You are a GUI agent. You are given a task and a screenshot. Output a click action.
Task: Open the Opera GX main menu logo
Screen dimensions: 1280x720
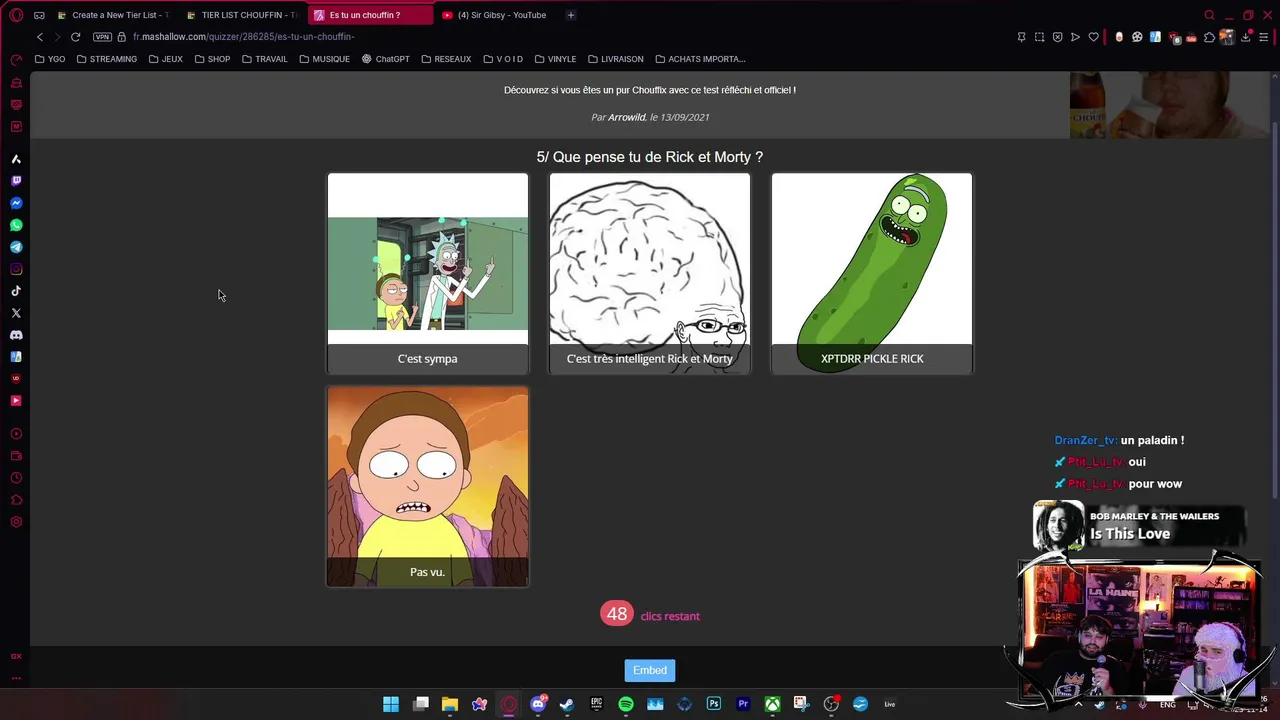click(x=16, y=15)
